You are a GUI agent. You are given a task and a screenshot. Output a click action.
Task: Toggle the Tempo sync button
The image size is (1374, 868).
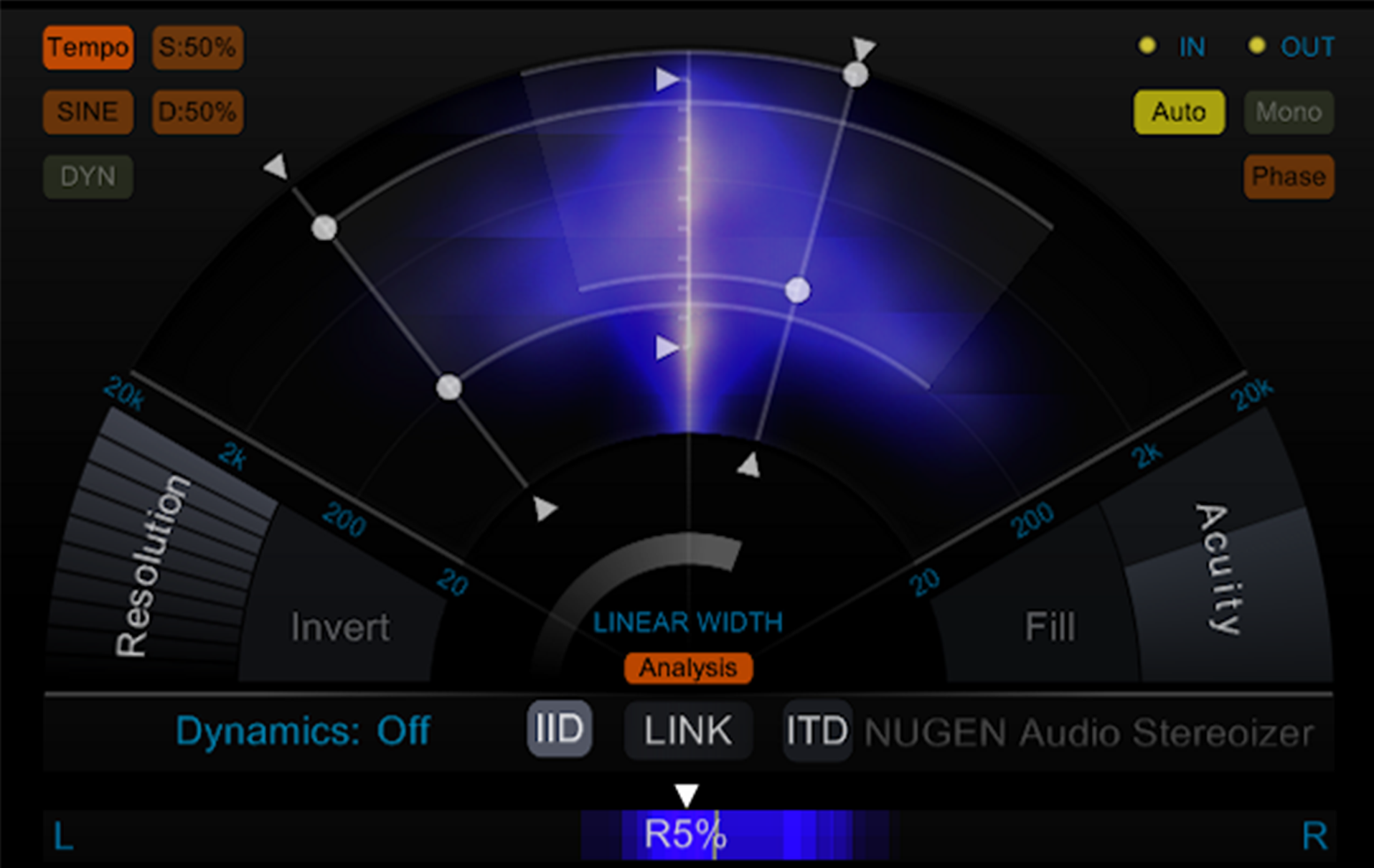(x=88, y=47)
